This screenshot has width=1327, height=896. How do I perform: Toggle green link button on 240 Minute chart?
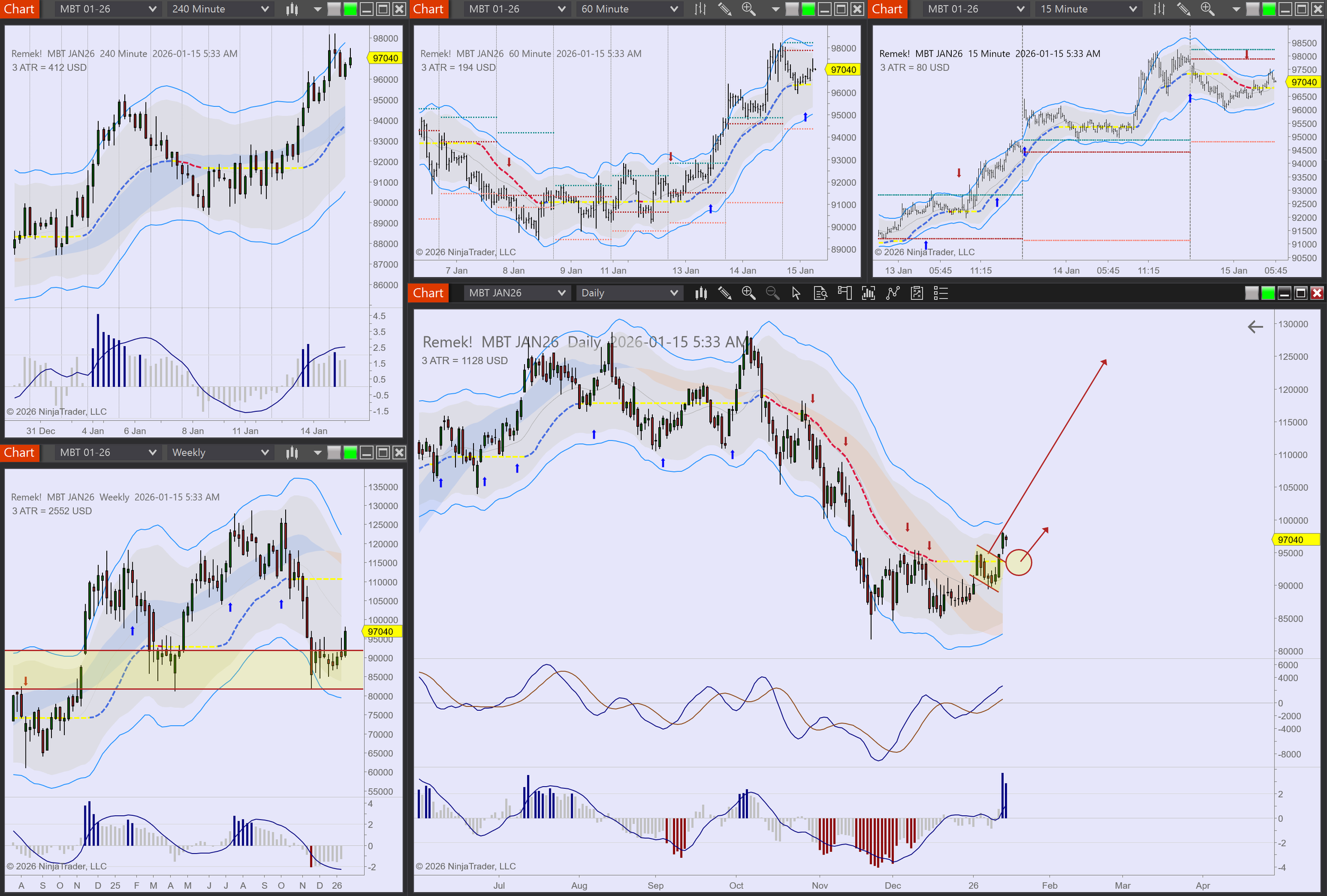pos(350,9)
